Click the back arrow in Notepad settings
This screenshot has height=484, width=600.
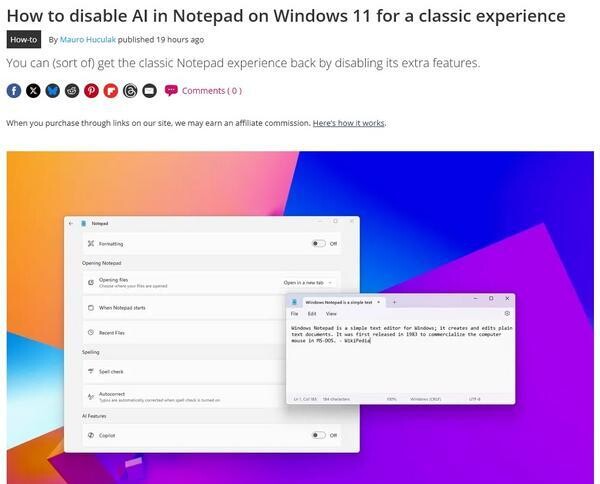coord(70,223)
